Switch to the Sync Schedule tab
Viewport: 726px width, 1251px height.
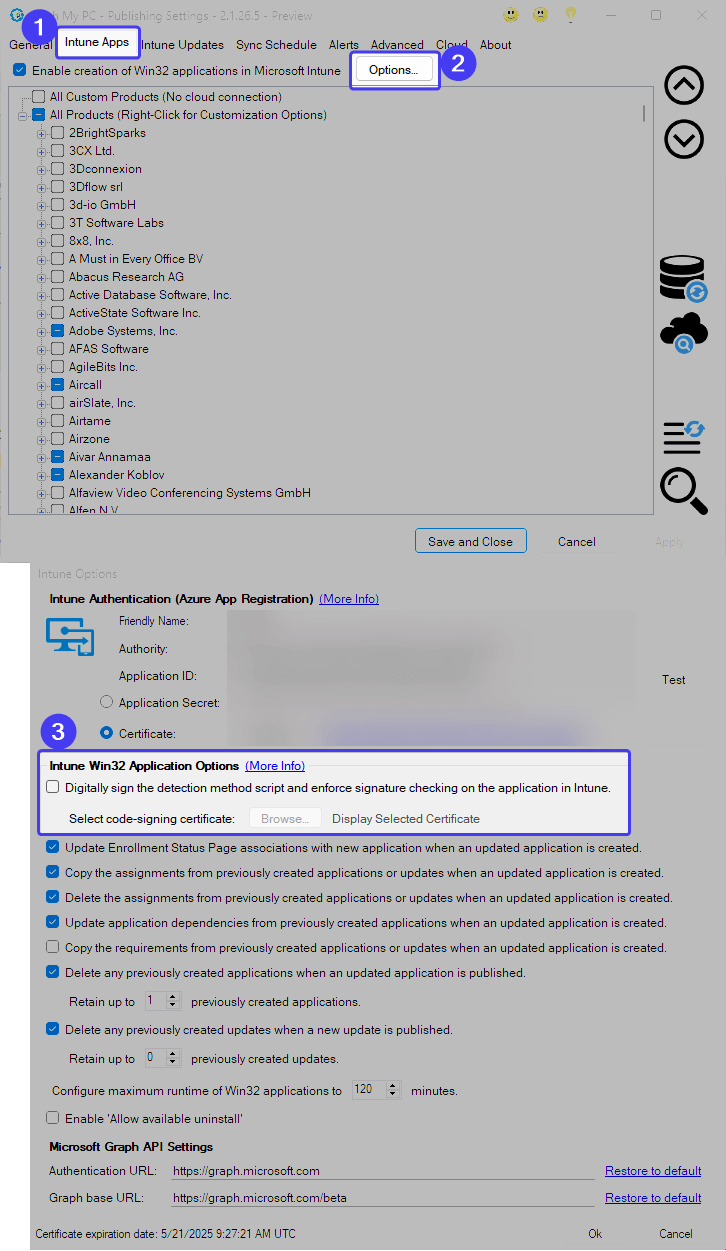pyautogui.click(x=276, y=45)
